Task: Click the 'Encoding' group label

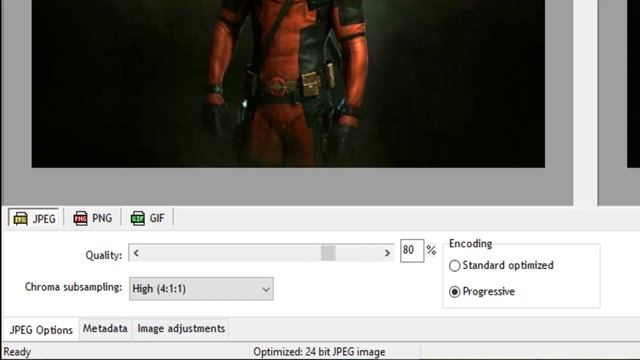Action: [x=471, y=244]
